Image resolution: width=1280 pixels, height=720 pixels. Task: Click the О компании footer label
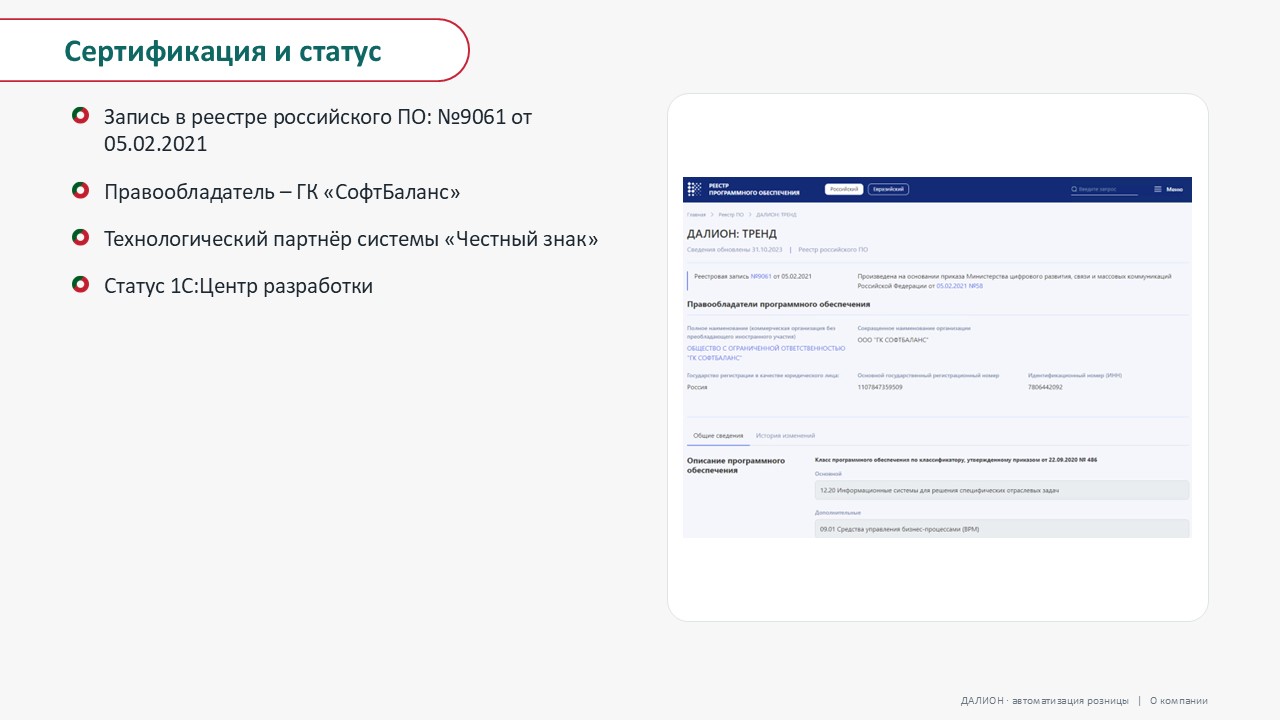1179,701
